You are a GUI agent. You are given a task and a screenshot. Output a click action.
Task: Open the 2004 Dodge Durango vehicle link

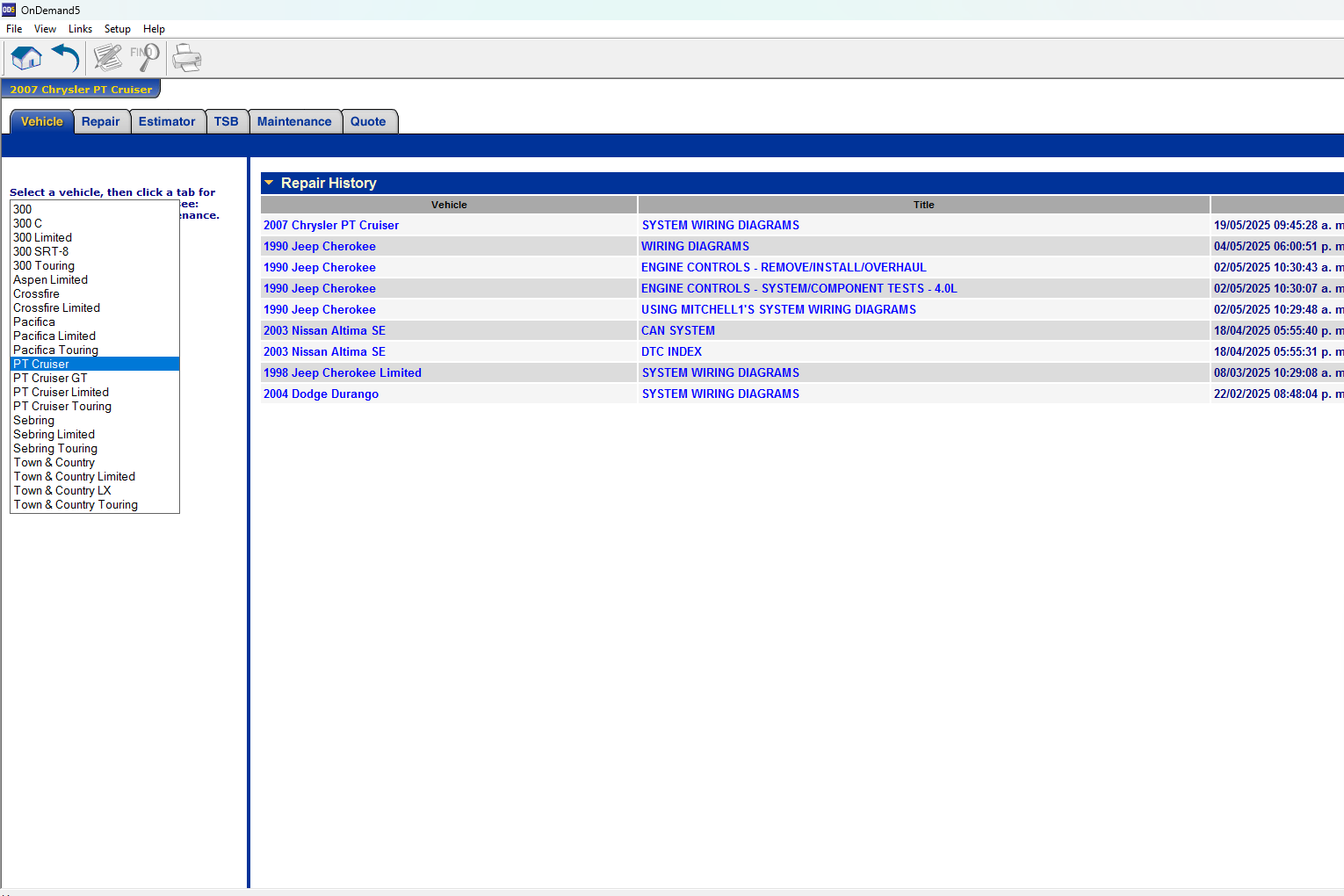point(321,394)
